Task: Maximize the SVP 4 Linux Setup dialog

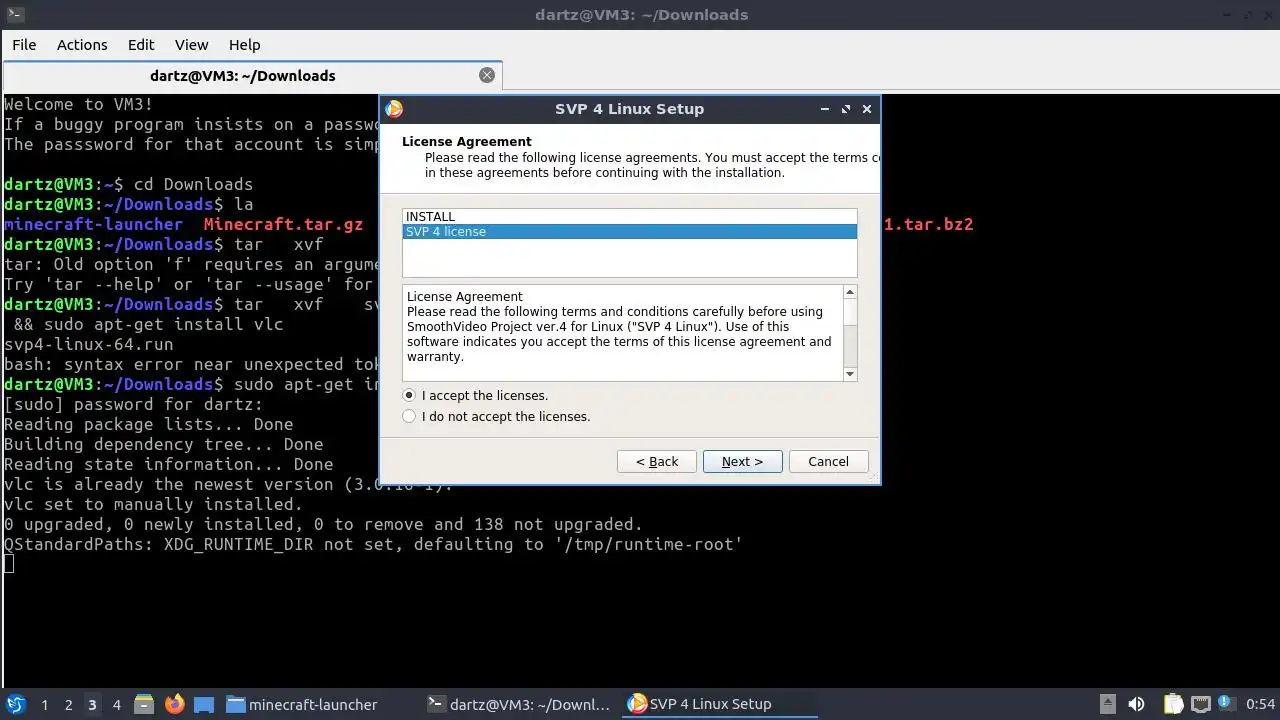Action: coord(846,109)
